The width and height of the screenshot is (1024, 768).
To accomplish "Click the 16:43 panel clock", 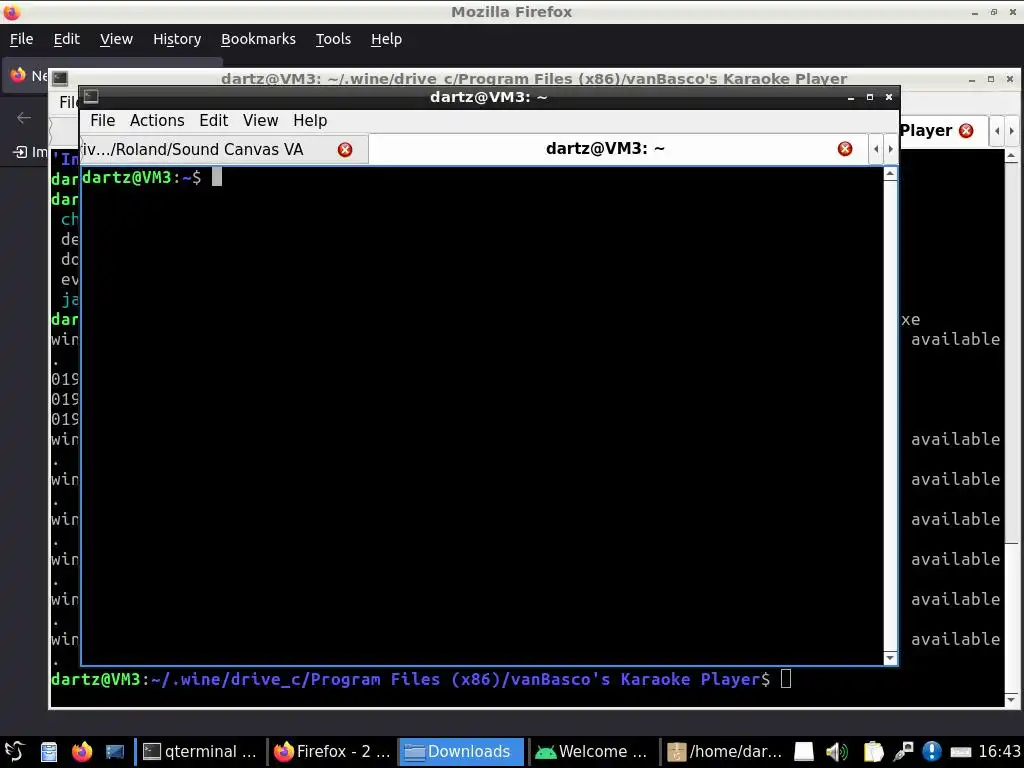I will (999, 752).
